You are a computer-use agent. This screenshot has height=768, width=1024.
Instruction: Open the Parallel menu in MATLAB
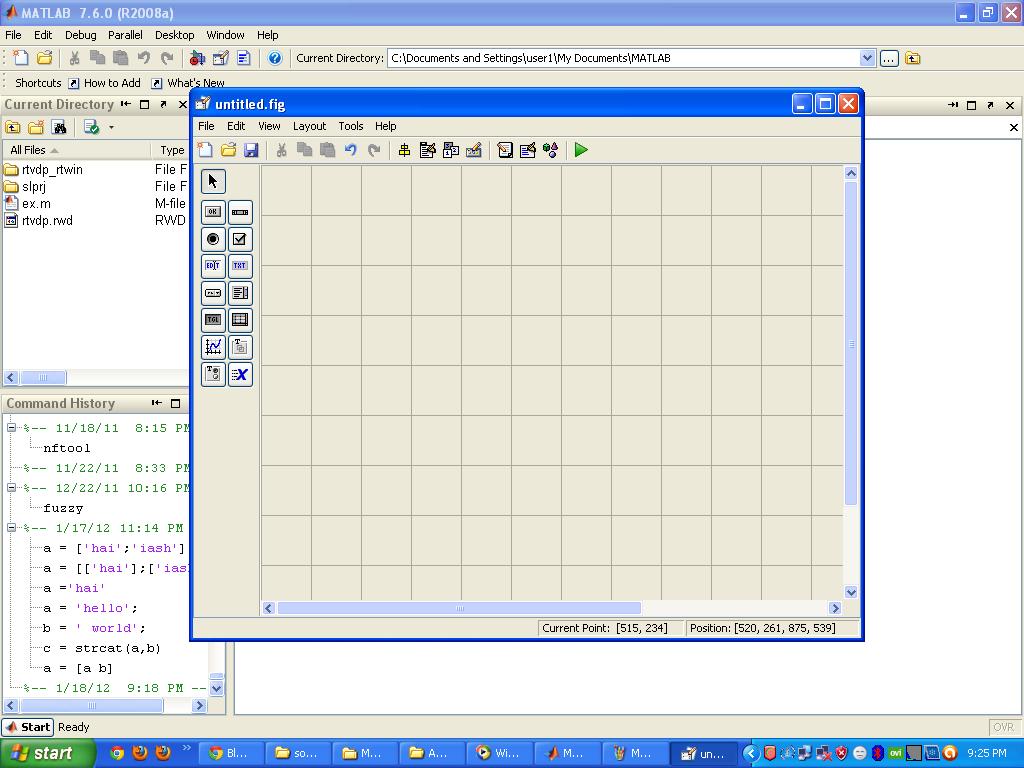point(125,35)
